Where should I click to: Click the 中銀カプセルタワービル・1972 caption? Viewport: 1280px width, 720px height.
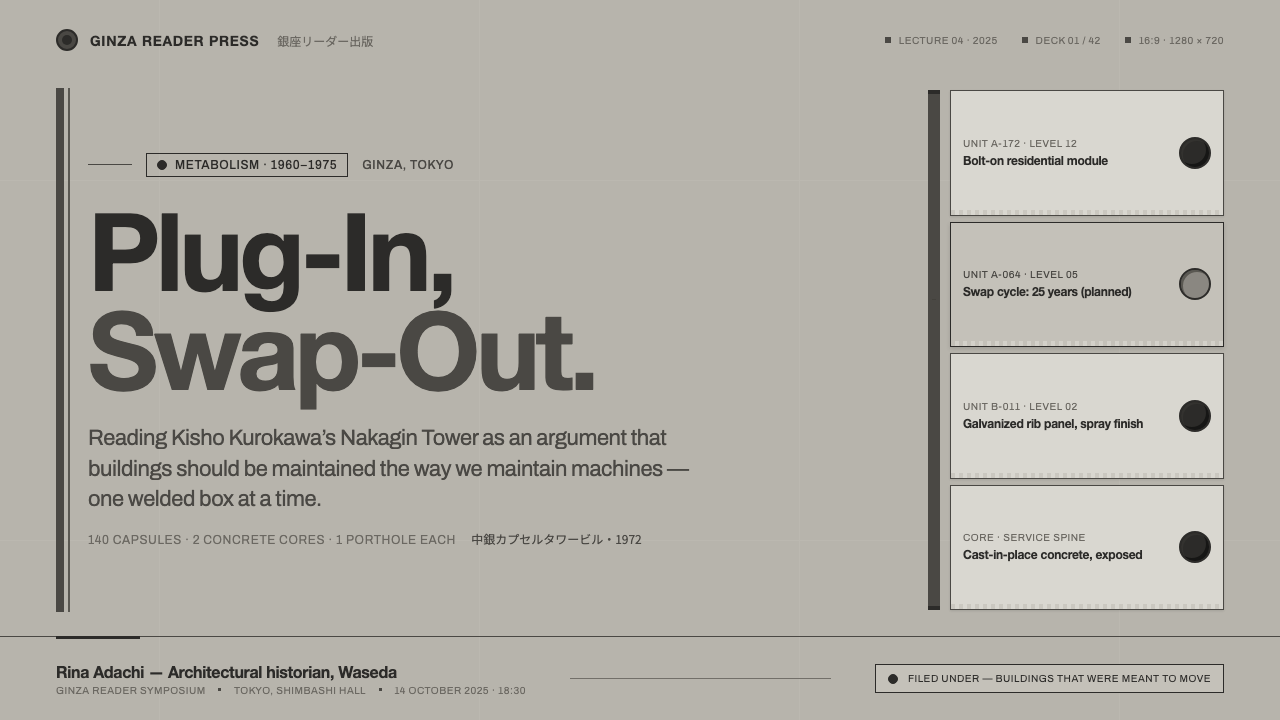coord(556,540)
